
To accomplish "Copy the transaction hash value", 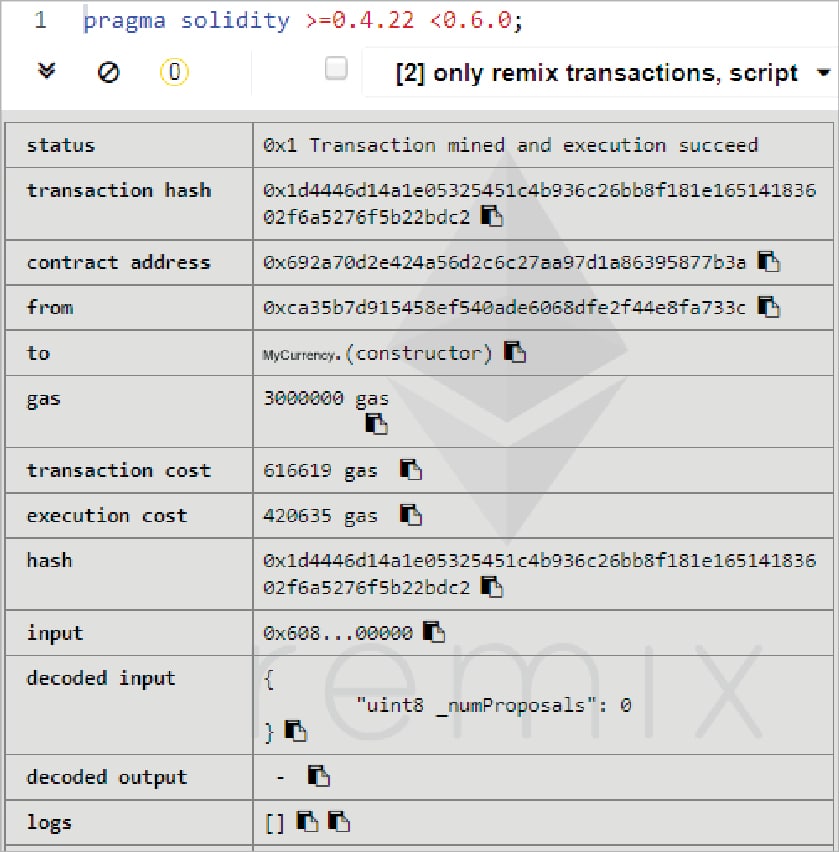I will (x=492, y=215).
